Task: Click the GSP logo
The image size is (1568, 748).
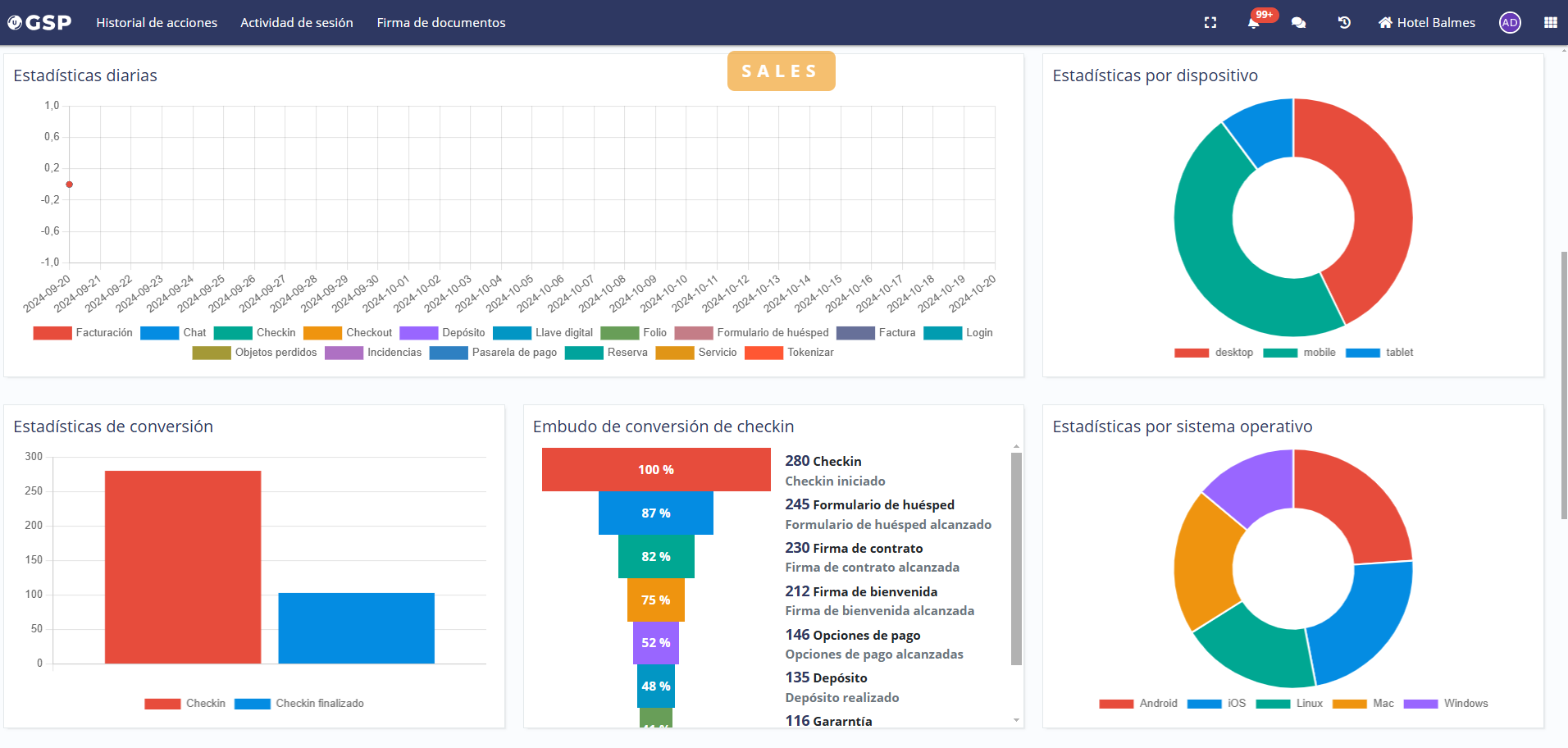Action: [39, 23]
